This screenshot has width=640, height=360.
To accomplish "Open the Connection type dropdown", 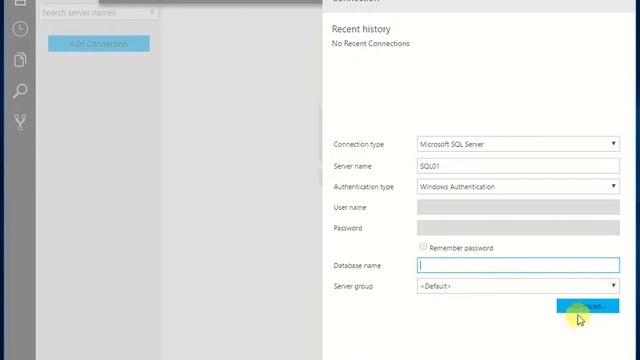I will click(518, 144).
